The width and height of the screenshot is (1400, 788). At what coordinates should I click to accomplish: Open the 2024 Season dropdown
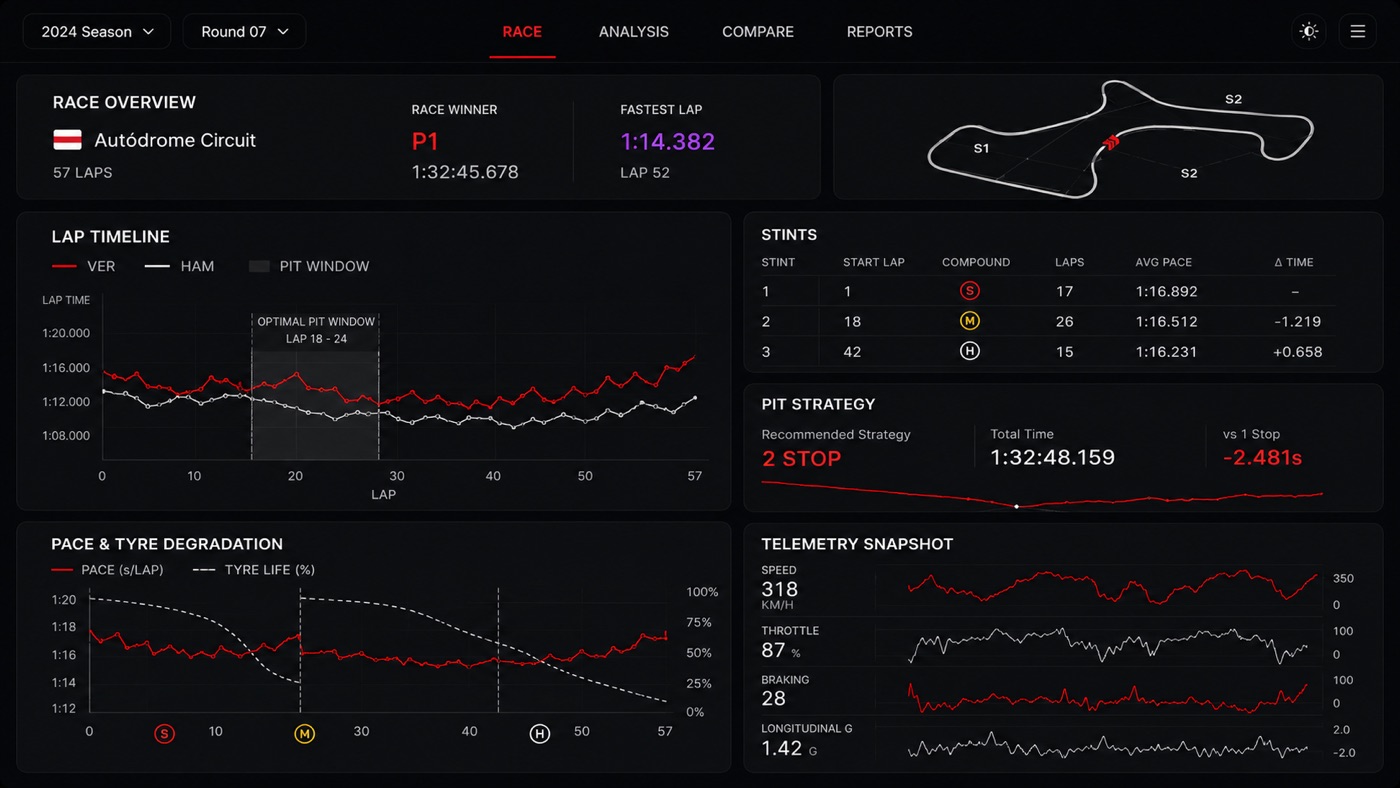pos(97,32)
